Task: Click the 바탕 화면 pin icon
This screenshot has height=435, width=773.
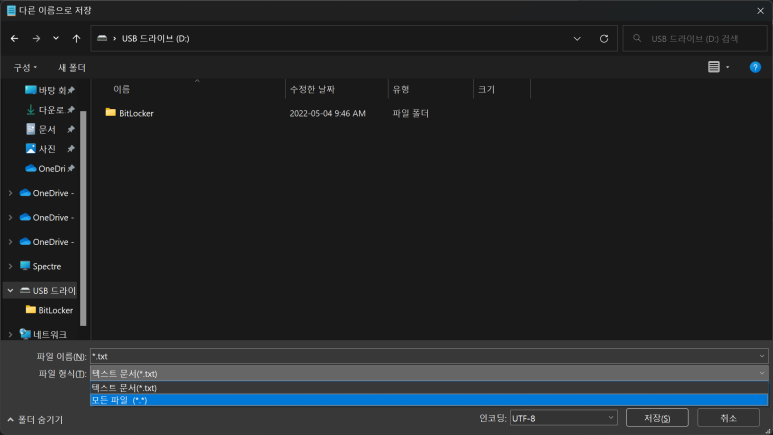Action: point(71,90)
